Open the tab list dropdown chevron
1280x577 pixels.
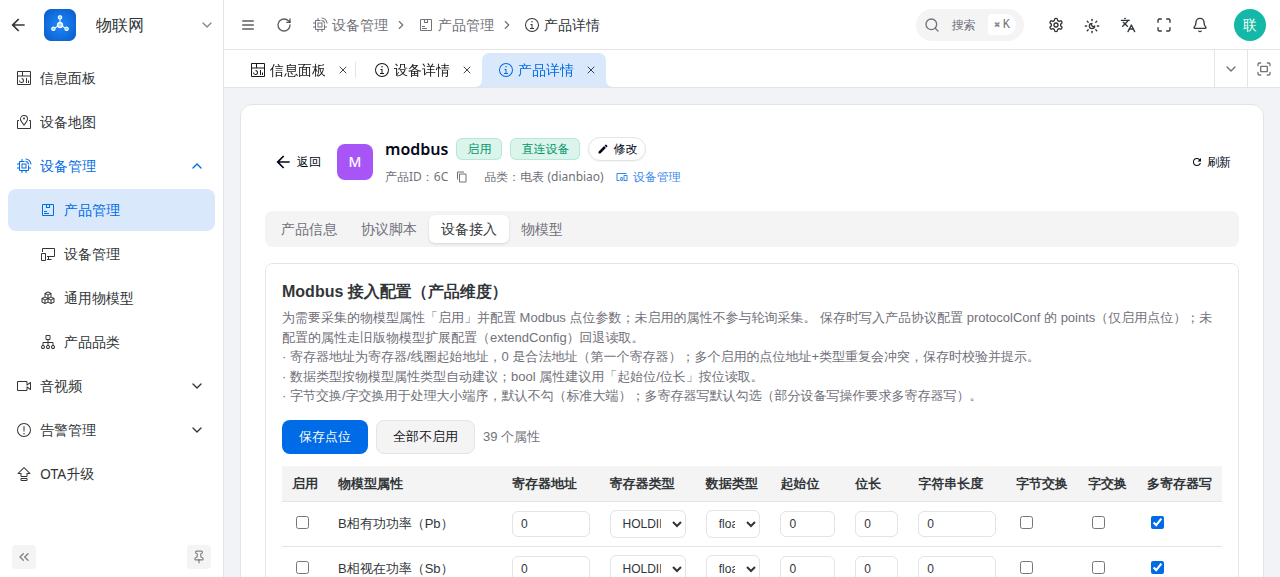click(1231, 69)
